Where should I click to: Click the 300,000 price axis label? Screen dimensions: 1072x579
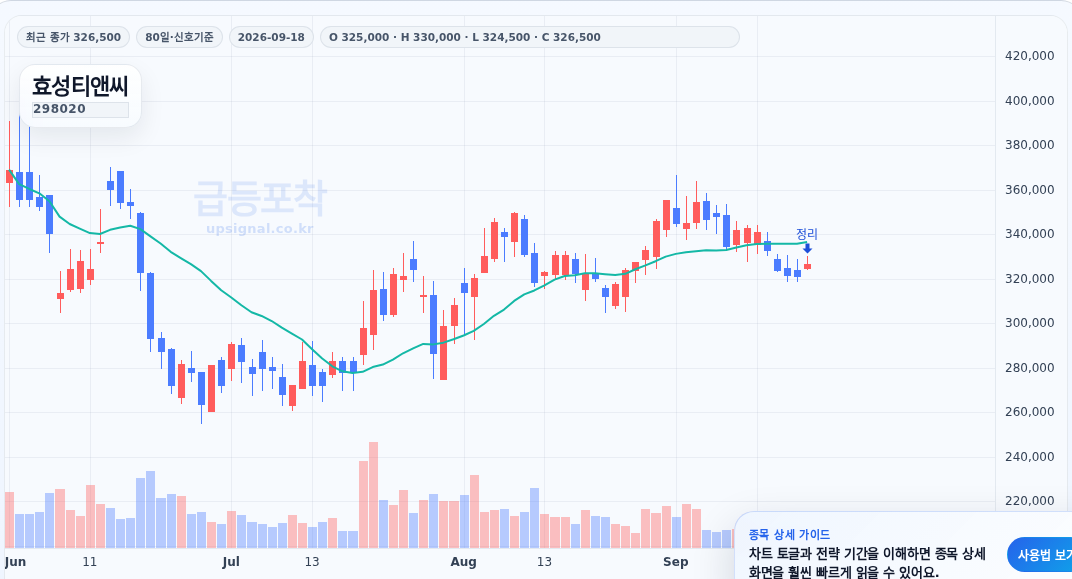1029,323
